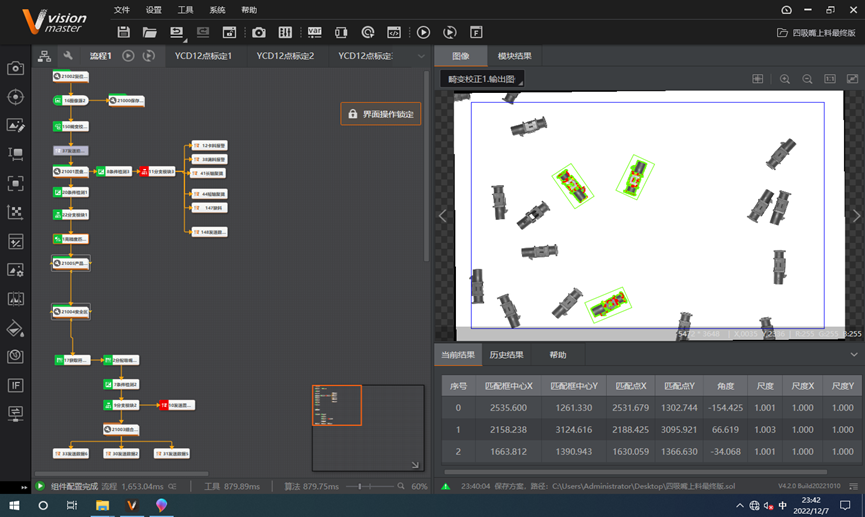
Task: Open the communication management toolbar icon
Action: pos(341,33)
